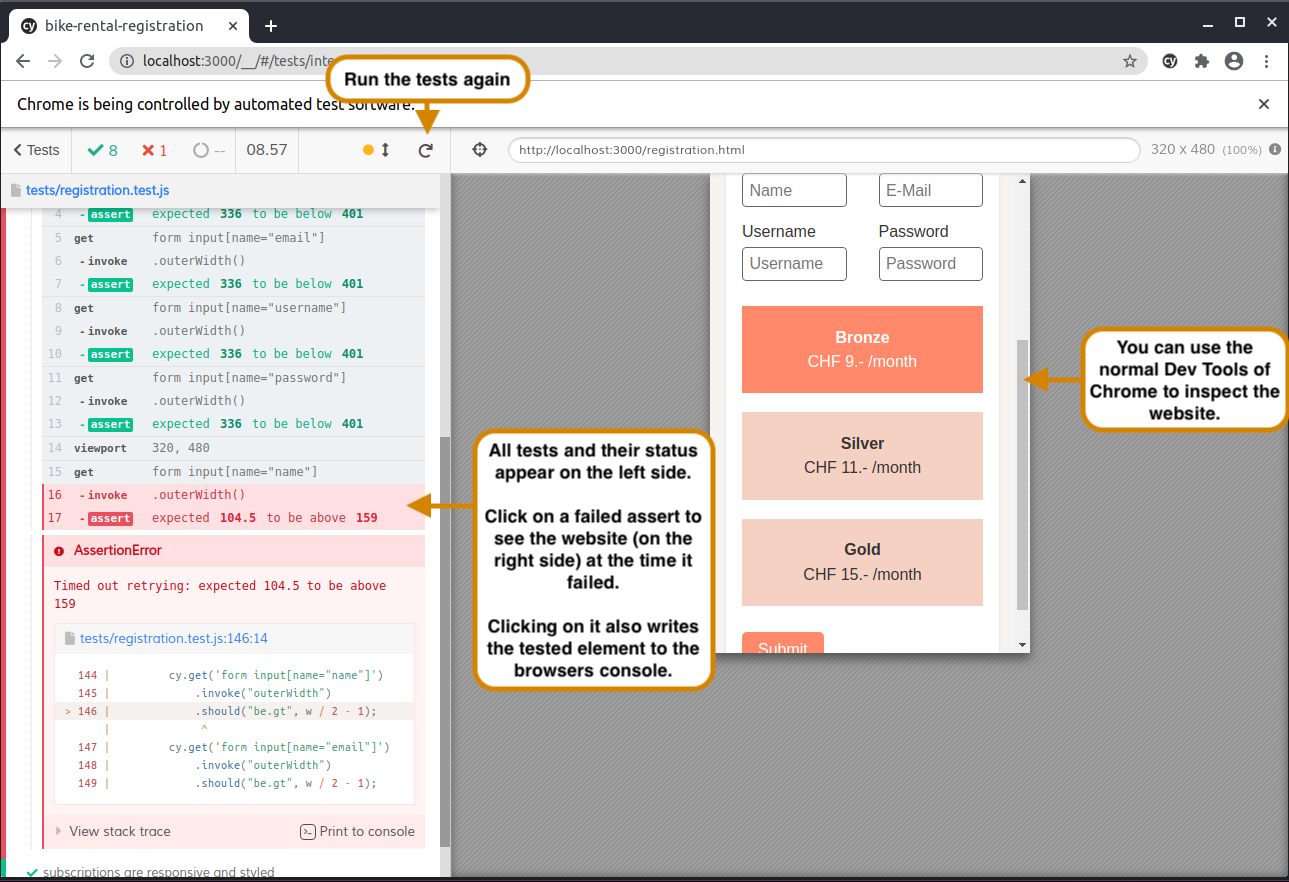
Task: Bookmark this page with the star icon
Action: pyautogui.click(x=1130, y=61)
